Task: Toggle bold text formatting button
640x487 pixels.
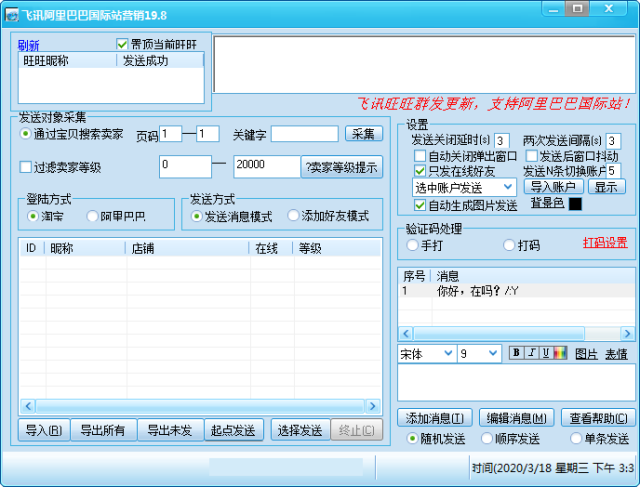Action: tap(516, 353)
